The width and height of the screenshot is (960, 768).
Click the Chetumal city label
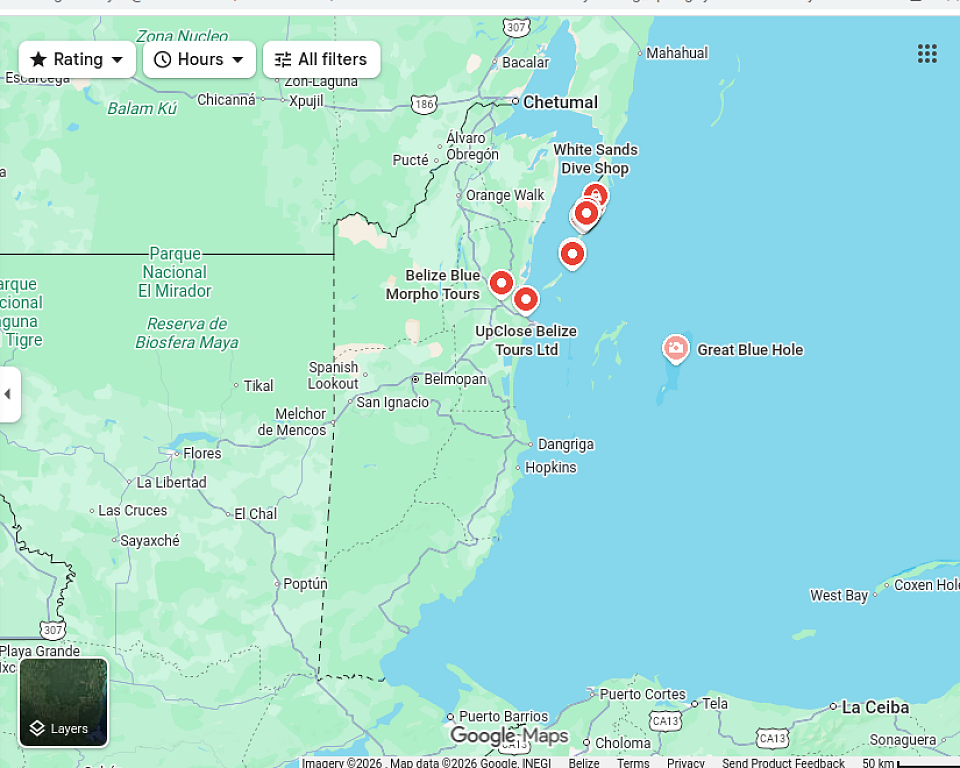pyautogui.click(x=560, y=102)
